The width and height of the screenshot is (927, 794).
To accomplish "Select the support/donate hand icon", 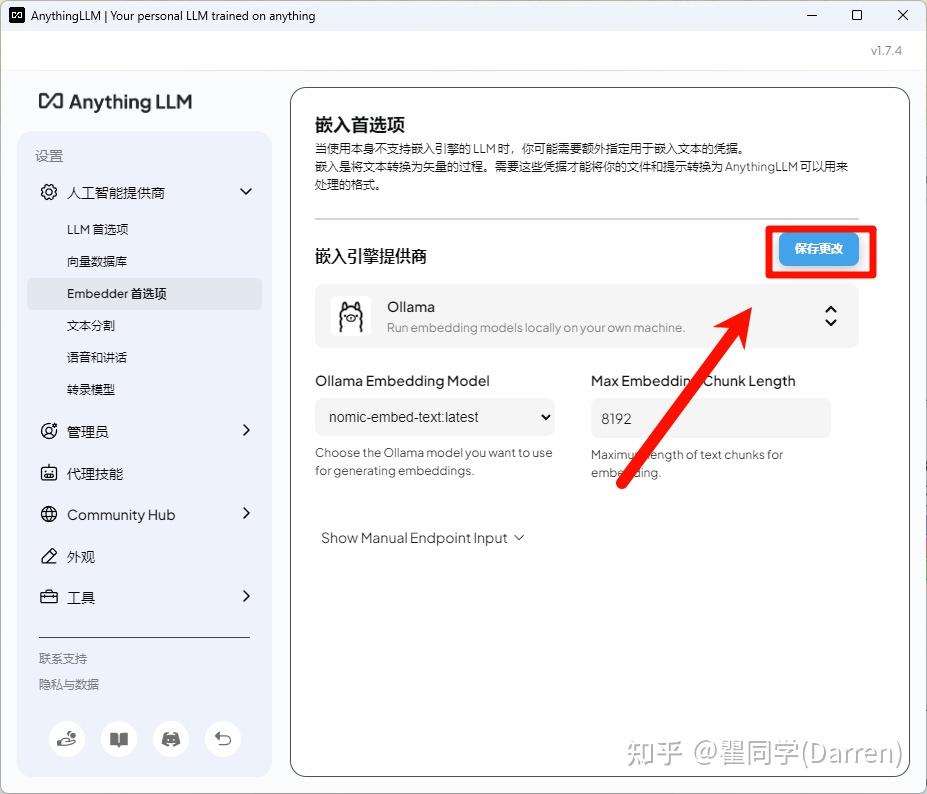I will 66,739.
